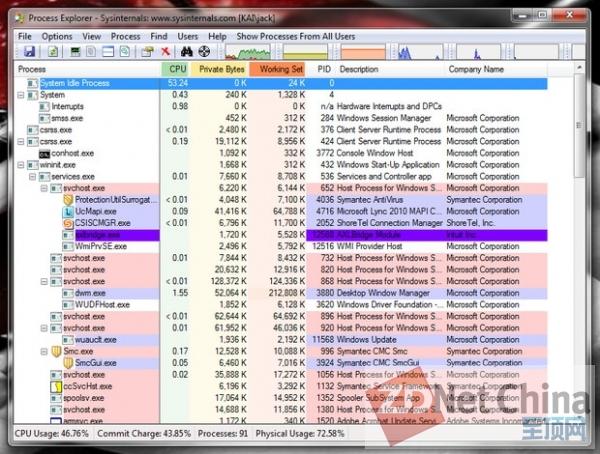Click the yellow icon beside ccSvcHst.exe
Image resolution: width=600 pixels, height=454 pixels.
pyautogui.click(x=56, y=387)
